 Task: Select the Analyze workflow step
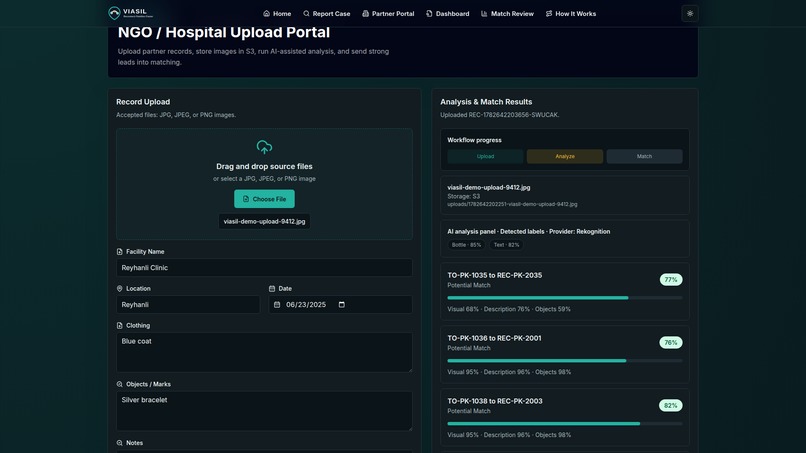tap(565, 156)
